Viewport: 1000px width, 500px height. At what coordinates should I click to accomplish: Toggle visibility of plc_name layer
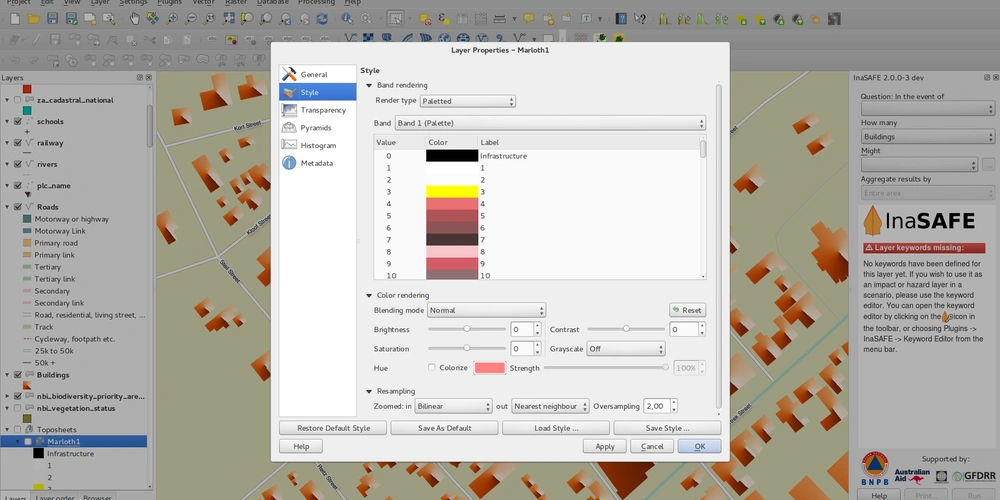pos(17,186)
